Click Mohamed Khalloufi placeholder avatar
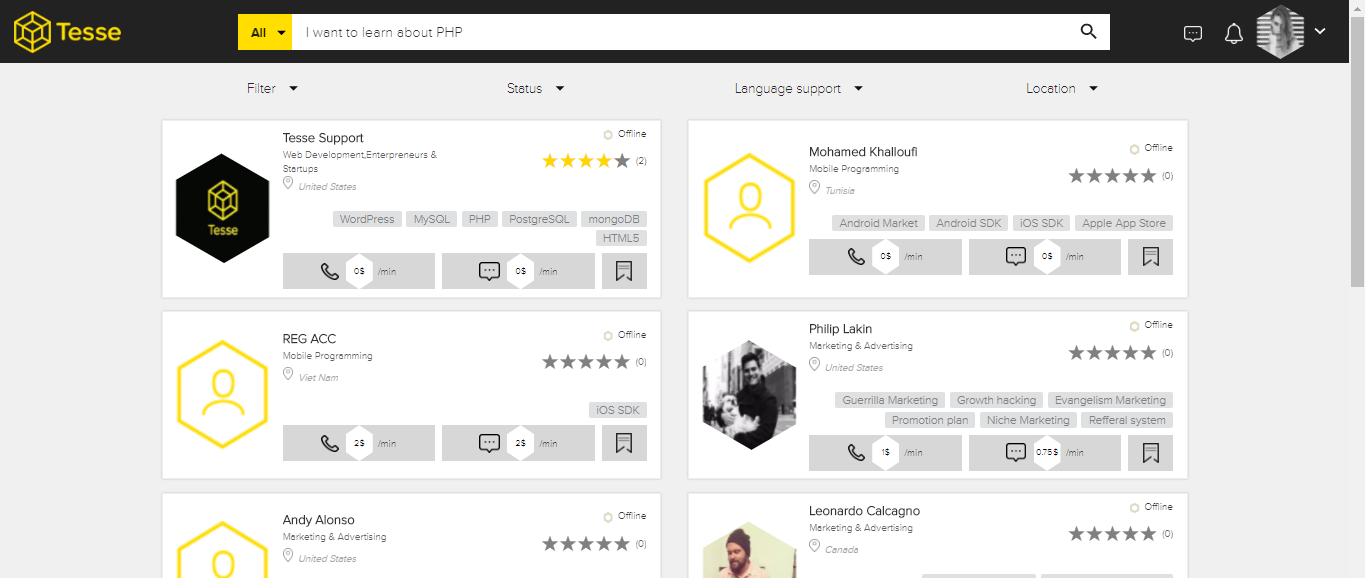 749,208
